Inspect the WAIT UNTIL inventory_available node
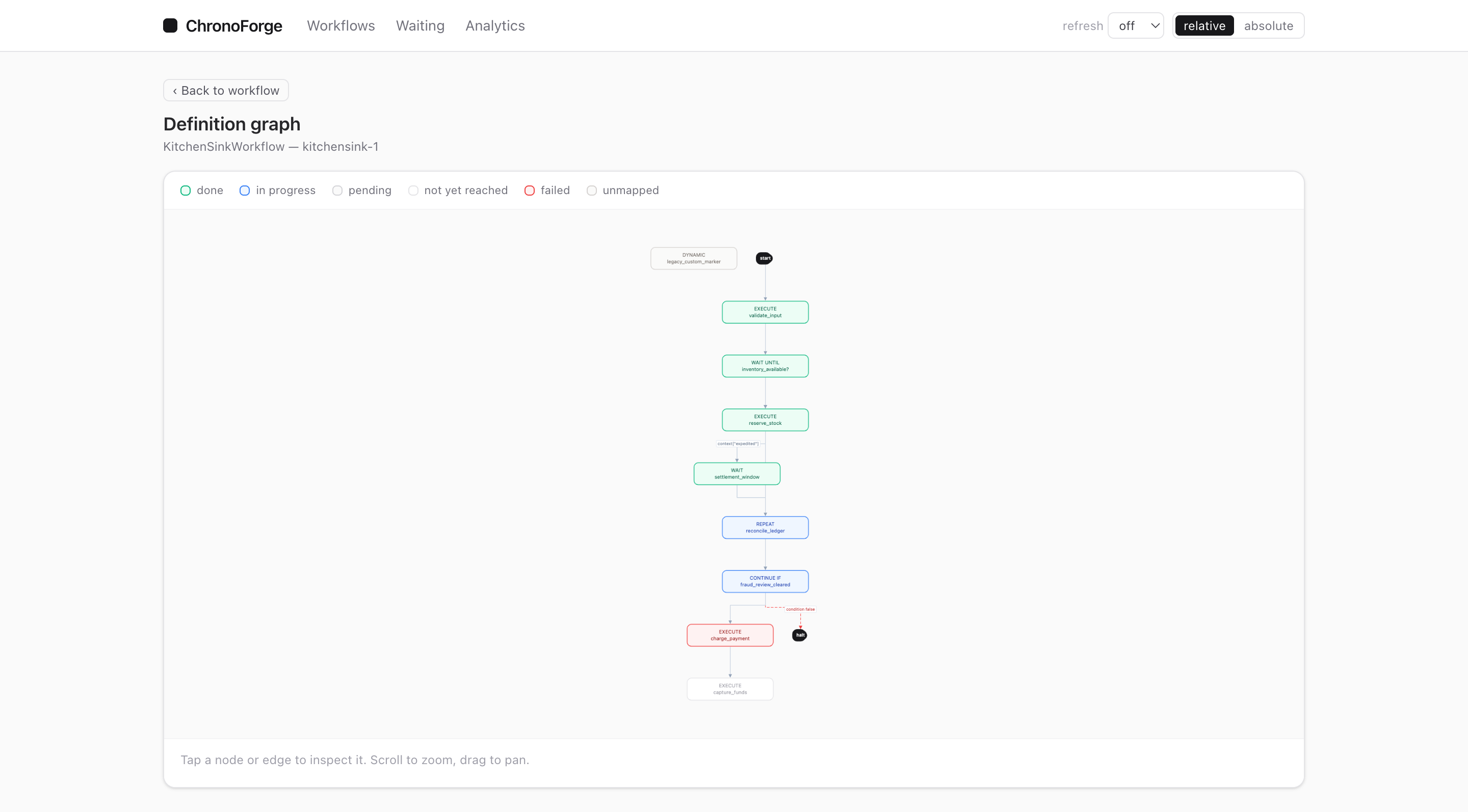Screen dimensions: 1468x812 (765, 366)
